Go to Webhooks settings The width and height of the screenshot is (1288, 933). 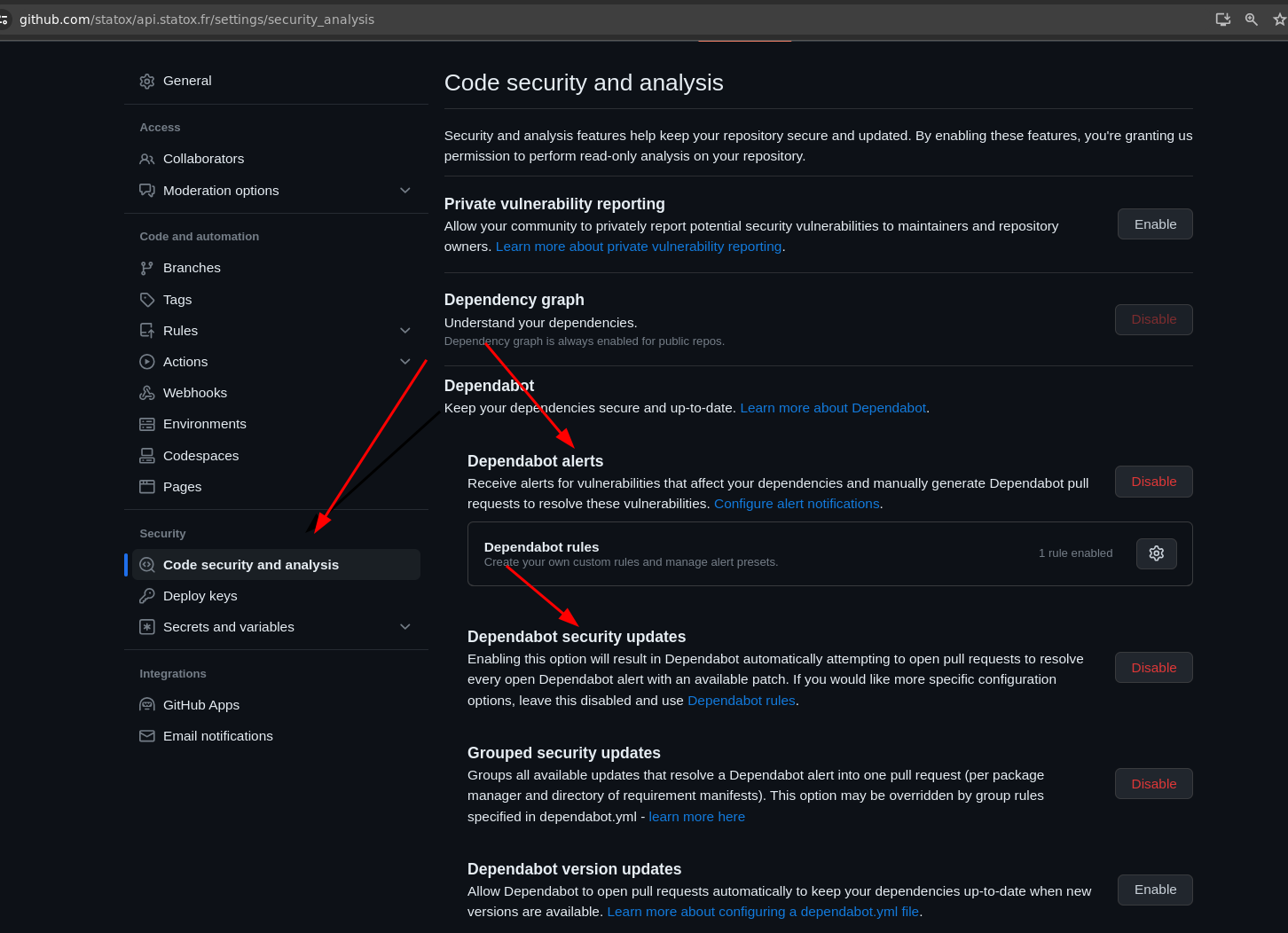tap(195, 393)
